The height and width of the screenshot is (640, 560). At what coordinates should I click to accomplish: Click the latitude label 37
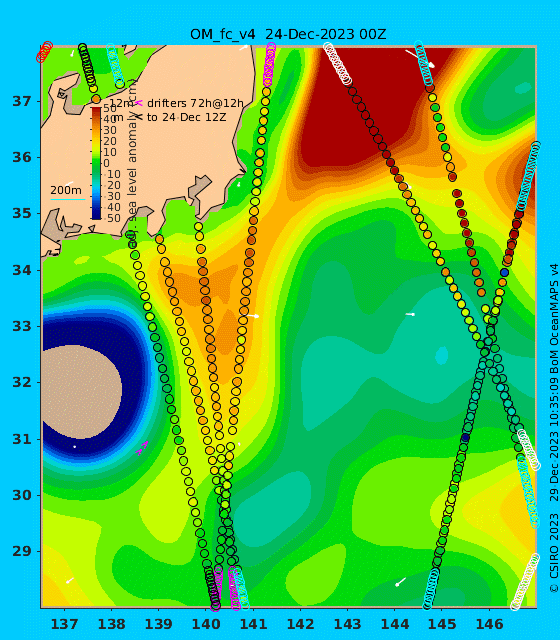coord(22,101)
